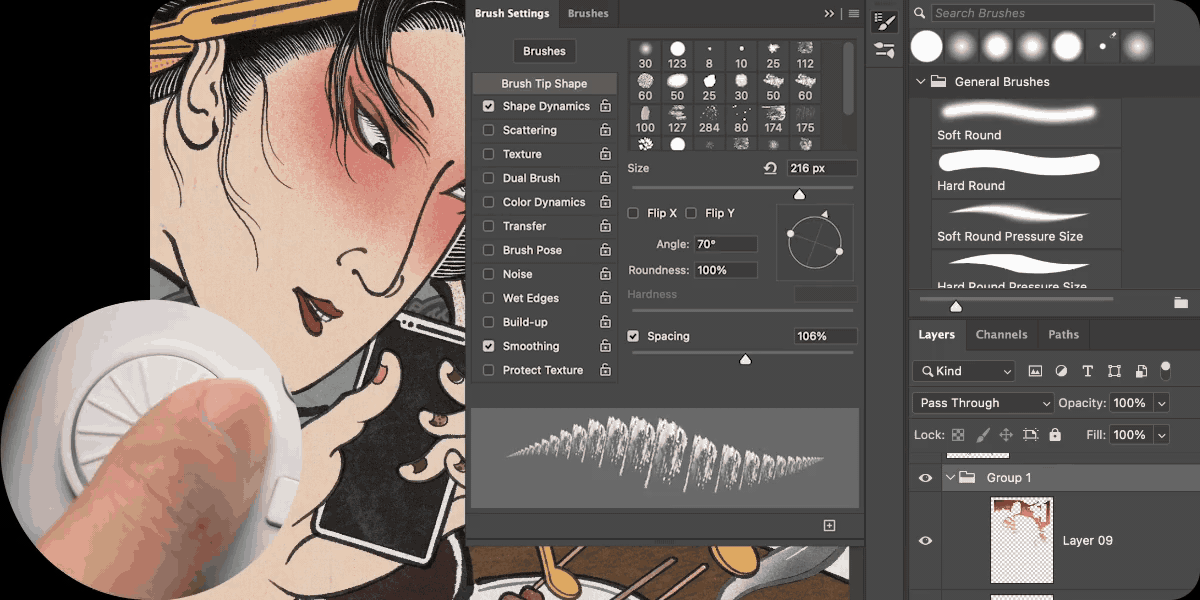Toggle layer filtering switch on or off
Viewport: 1200px width, 600px height.
pos(1165,370)
